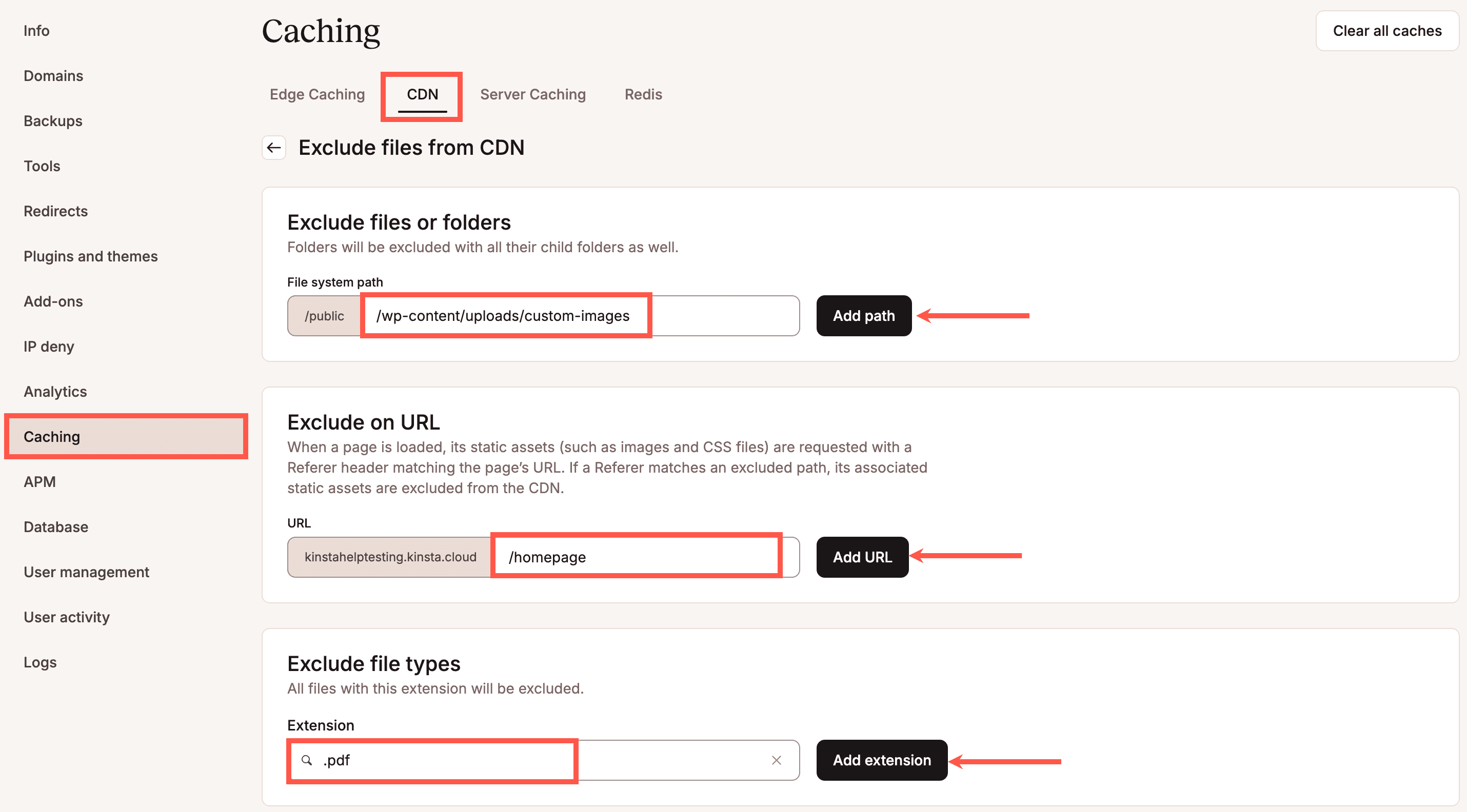Navigate to Domains in the sidebar
This screenshot has width=1467, height=812.
pyautogui.click(x=53, y=76)
